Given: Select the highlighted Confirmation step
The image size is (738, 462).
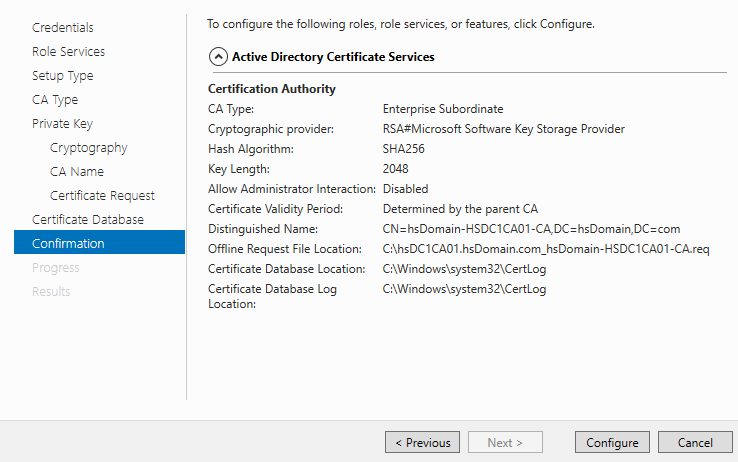Looking at the screenshot, I should coord(99,242).
